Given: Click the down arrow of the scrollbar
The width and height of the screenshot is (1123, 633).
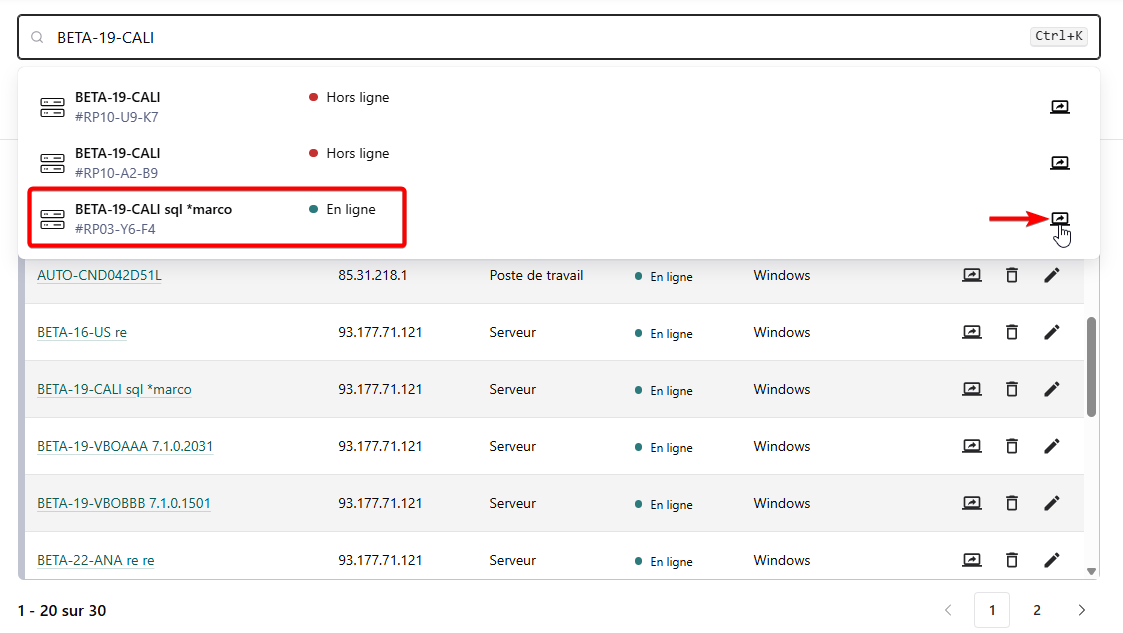Looking at the screenshot, I should (1091, 572).
